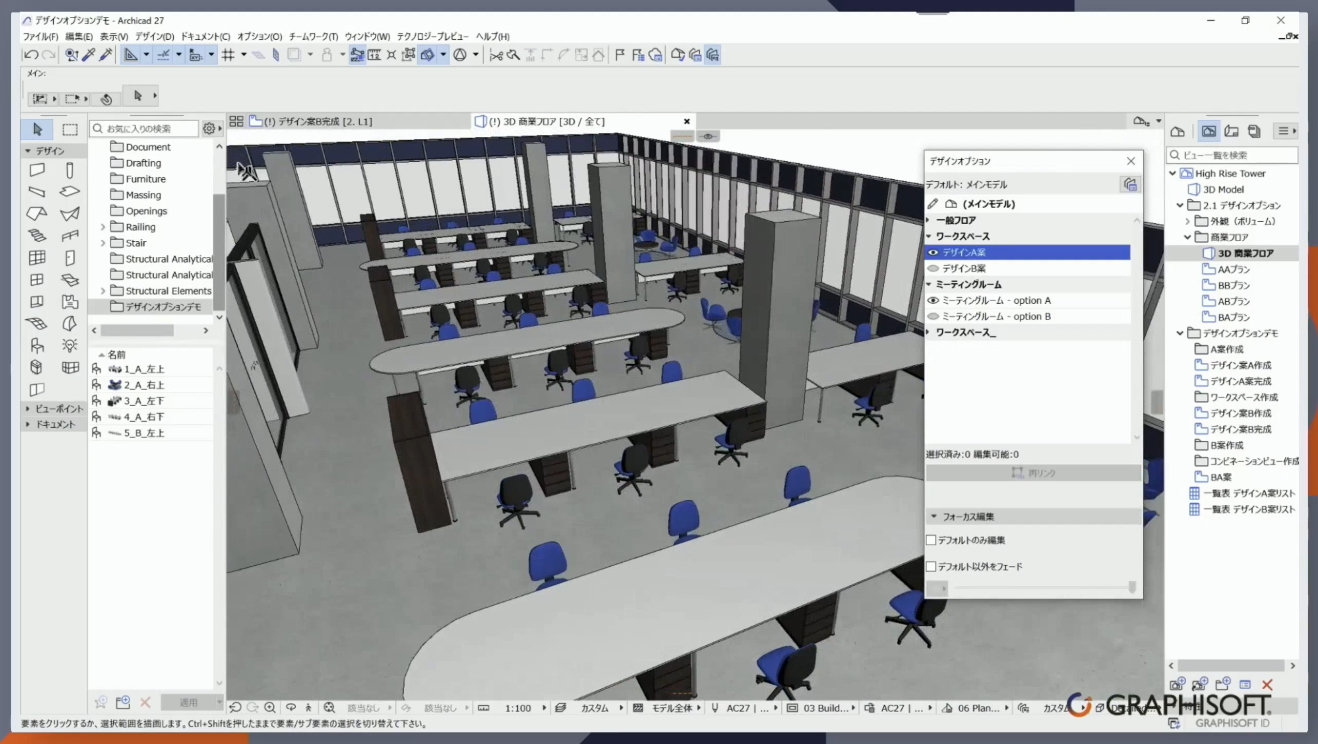Click the お気に入りの検索 search field
Screen dimensions: 1318x744
pos(144,129)
